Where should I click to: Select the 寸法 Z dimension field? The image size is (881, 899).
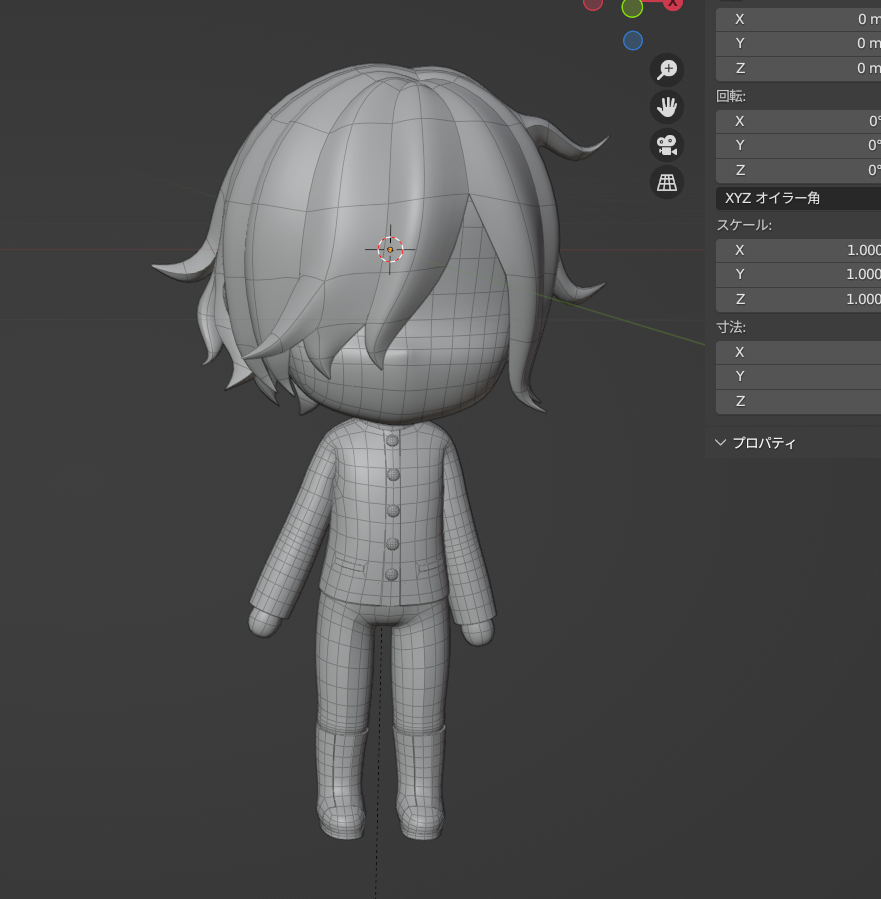pos(798,401)
